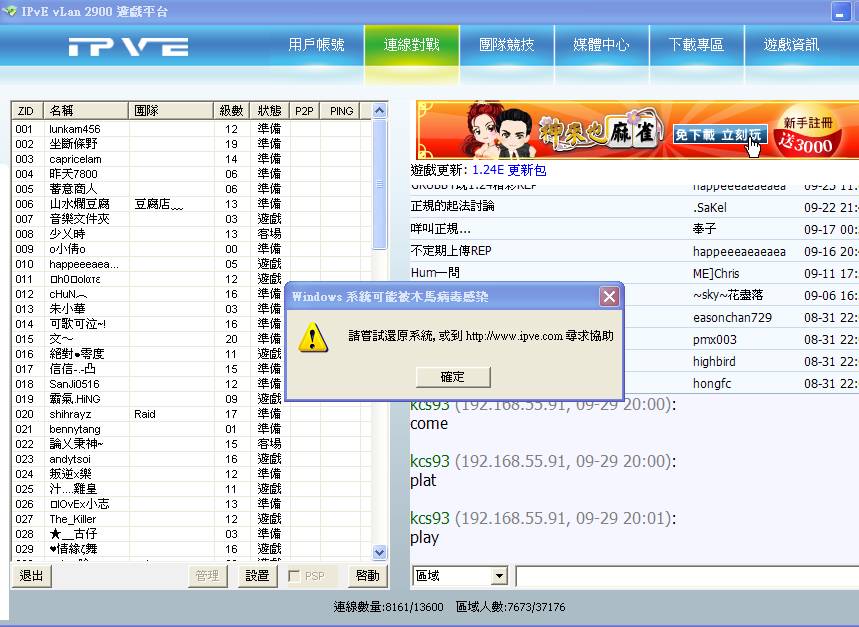Click the 豆腐店 team cell
Image resolution: width=859 pixels, height=627 pixels.
pyautogui.click(x=158, y=204)
